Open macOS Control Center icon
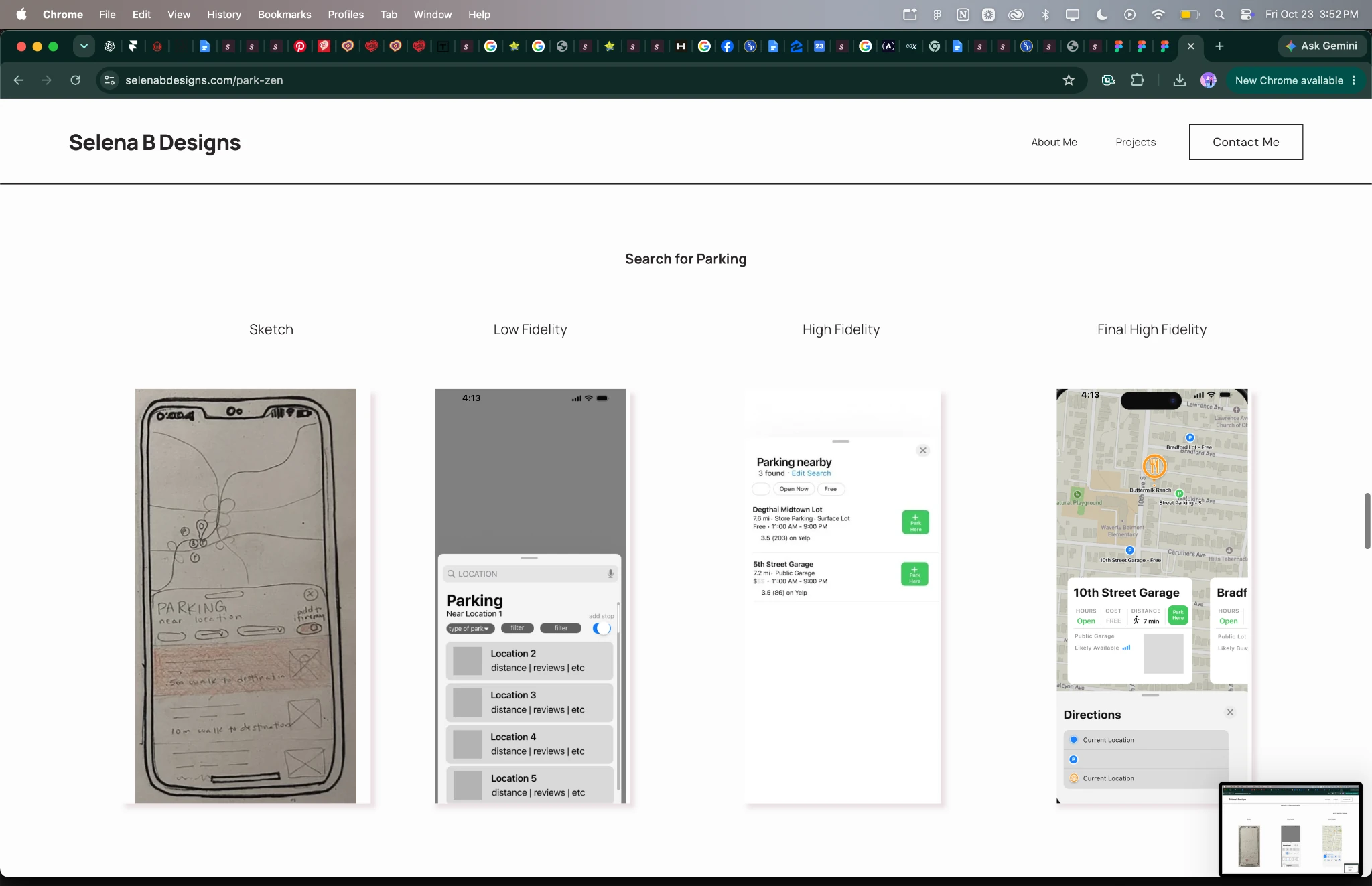 tap(1246, 14)
